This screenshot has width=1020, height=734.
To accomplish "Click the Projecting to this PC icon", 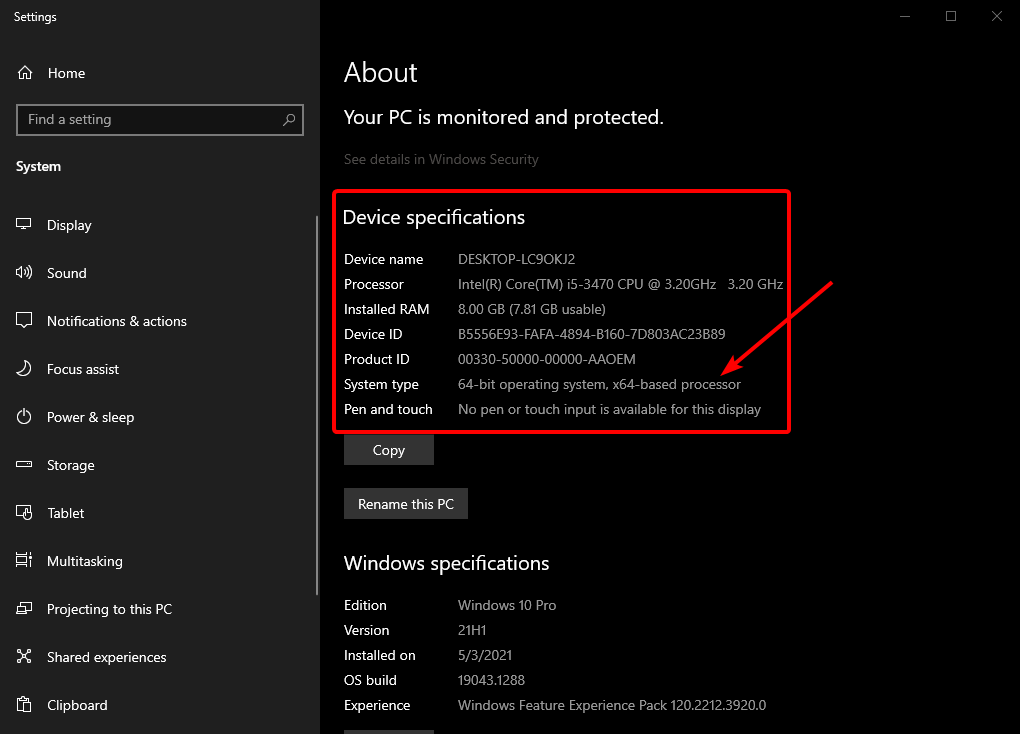I will click(x=24, y=608).
